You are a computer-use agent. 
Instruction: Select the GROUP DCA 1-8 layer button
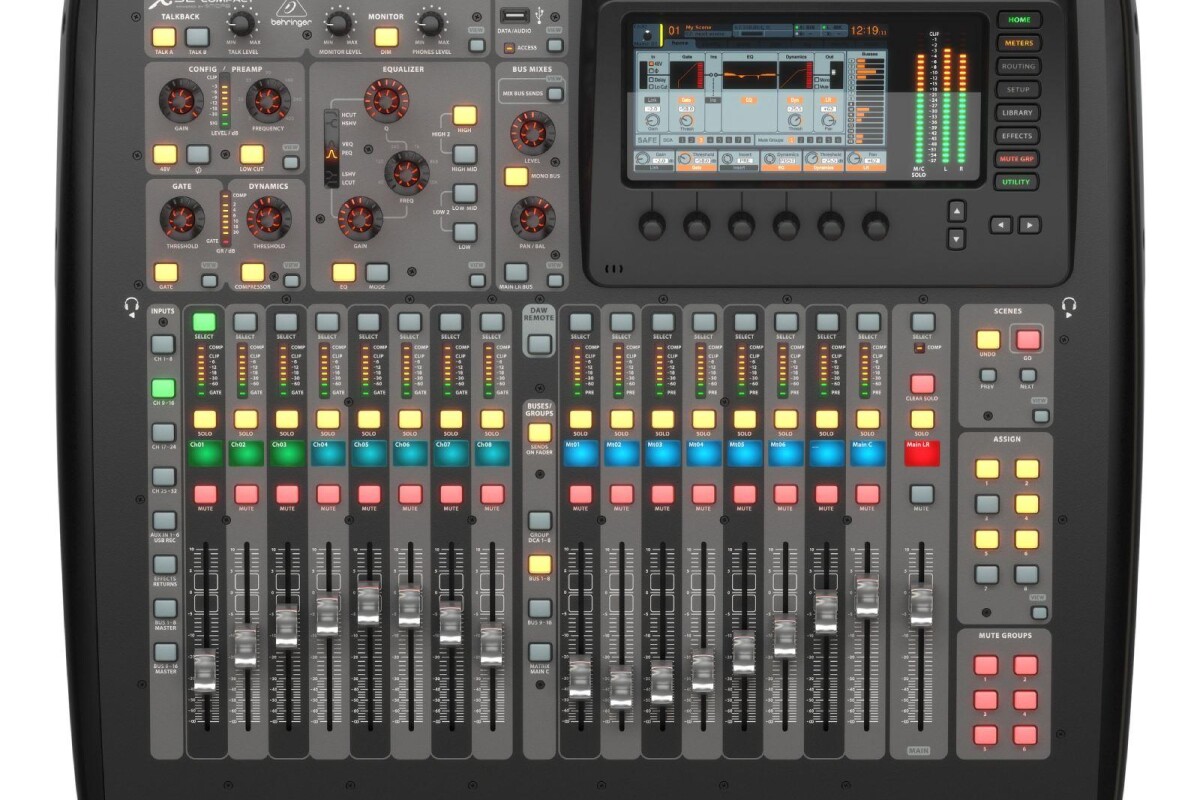540,520
